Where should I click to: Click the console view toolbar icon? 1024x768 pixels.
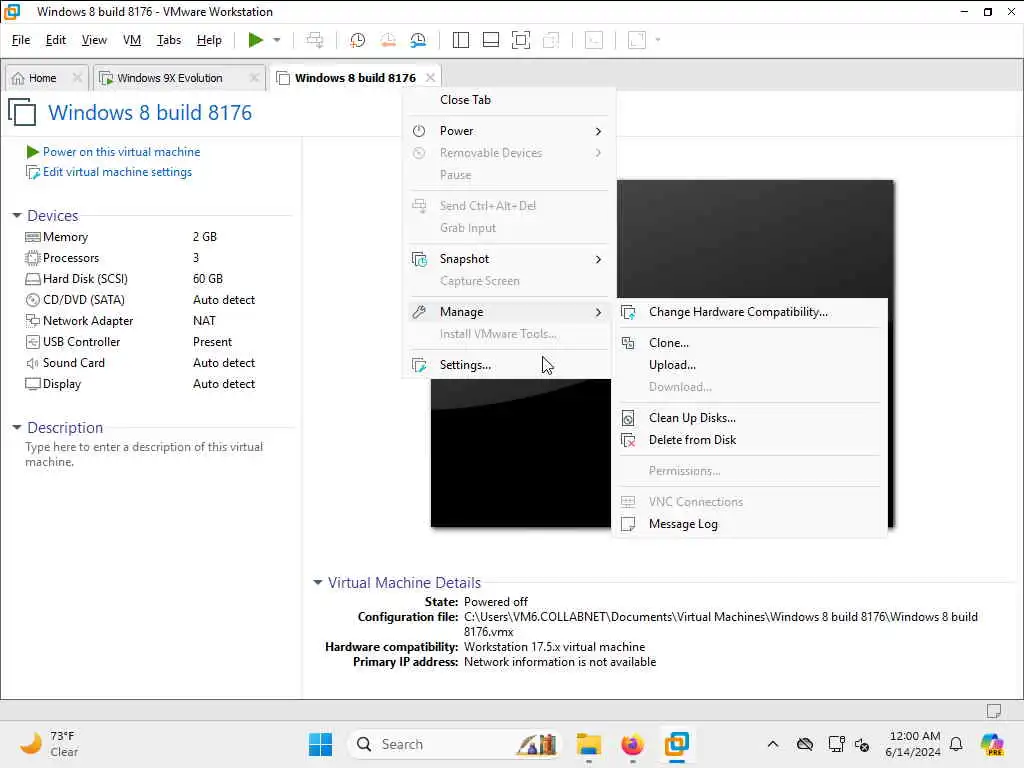click(594, 40)
